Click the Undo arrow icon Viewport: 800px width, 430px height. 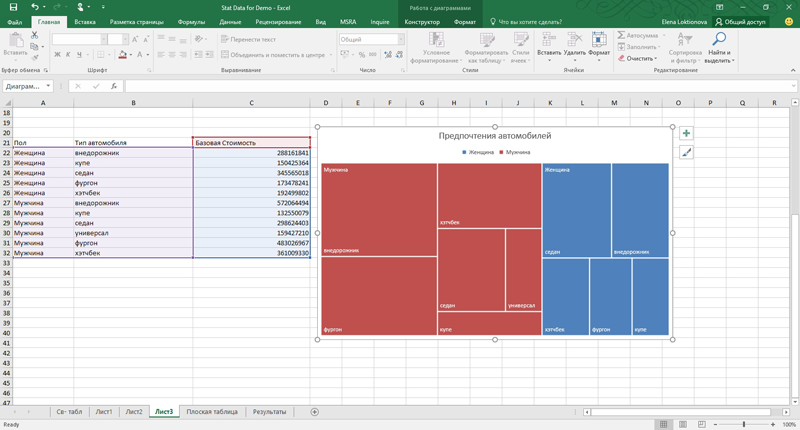(x=35, y=7)
